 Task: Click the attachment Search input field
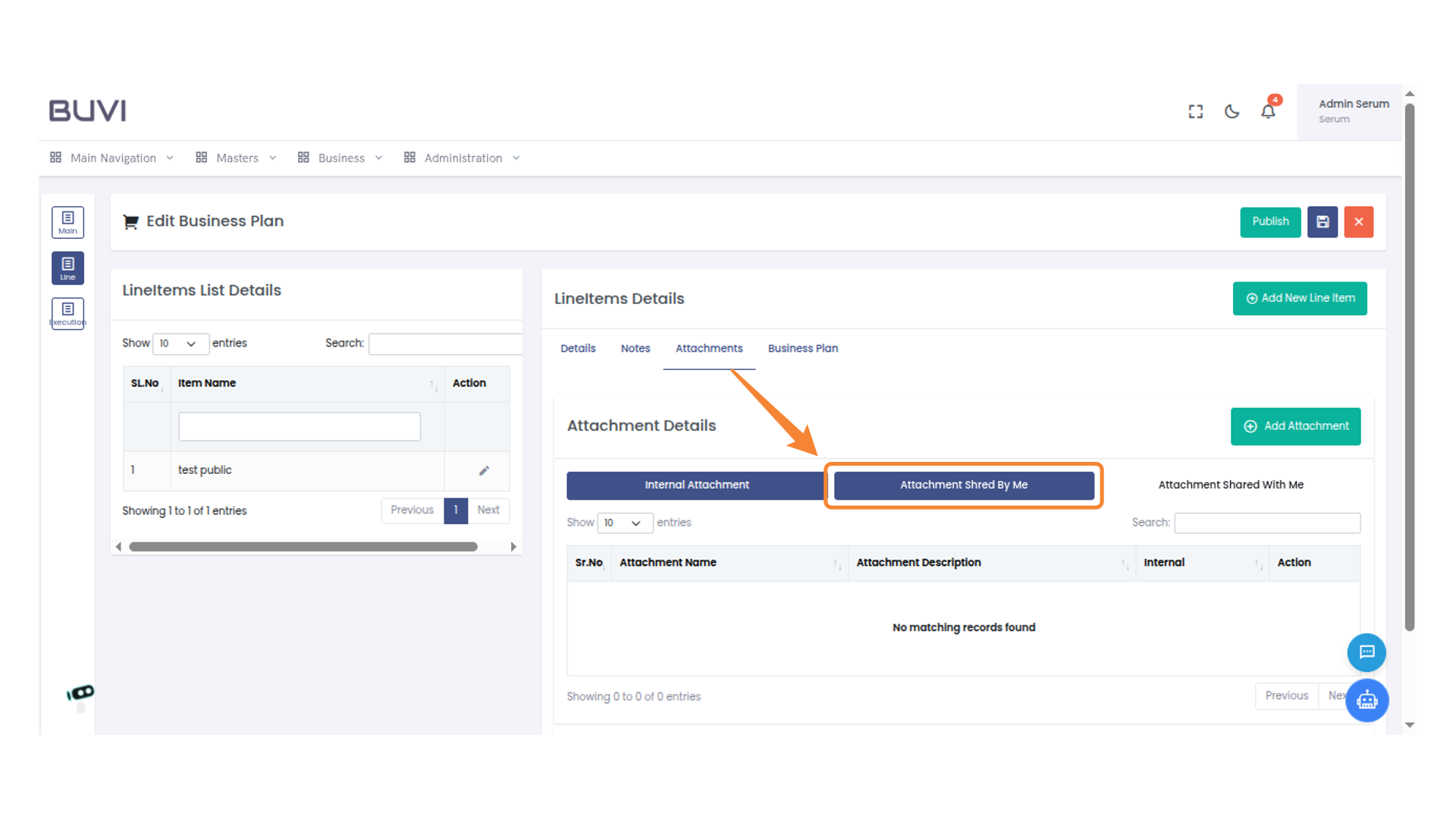(1266, 522)
